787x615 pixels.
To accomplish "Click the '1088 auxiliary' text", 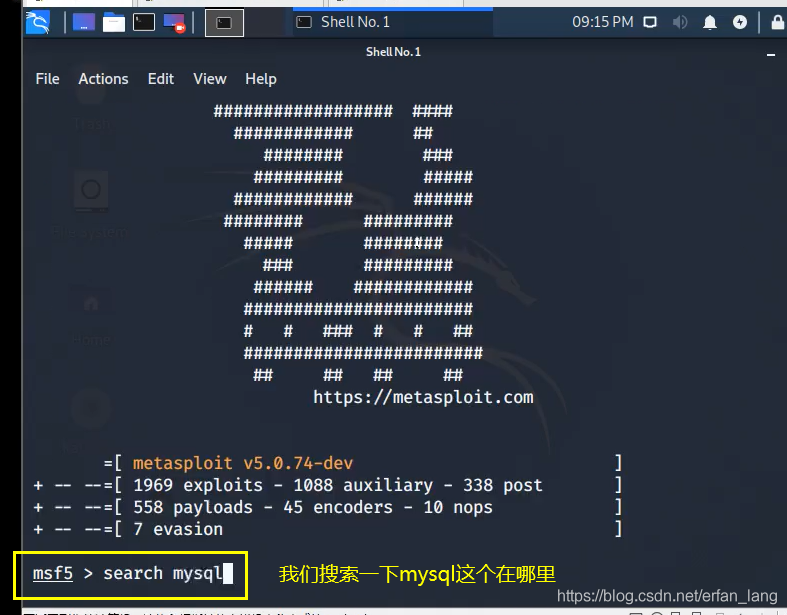I will click(x=363, y=485).
